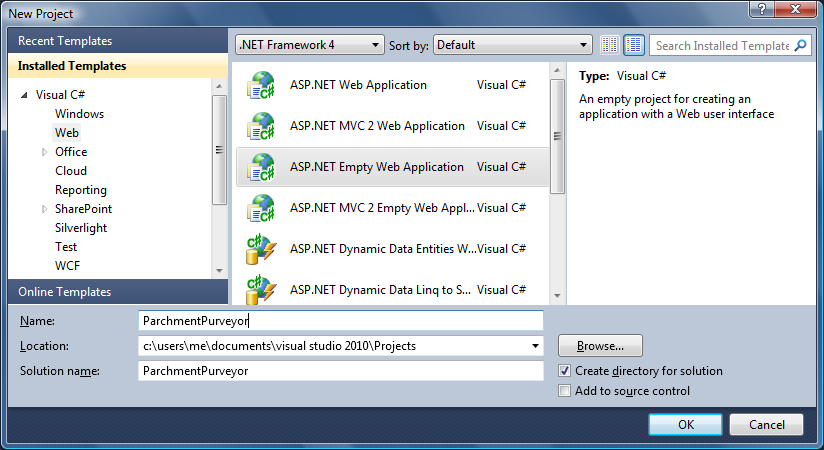This screenshot has width=824, height=450.
Task: Click the Dynamic Data Entities template icon
Action: pos(261,249)
